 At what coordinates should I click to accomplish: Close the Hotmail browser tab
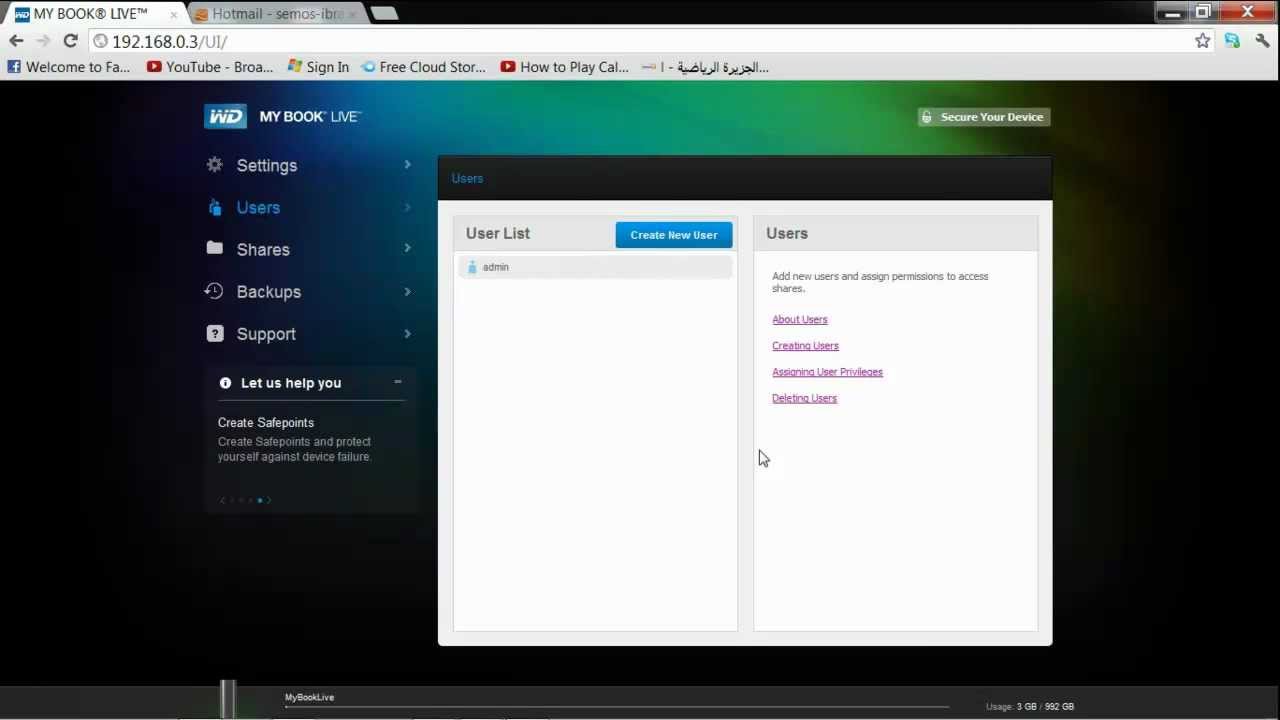click(352, 14)
